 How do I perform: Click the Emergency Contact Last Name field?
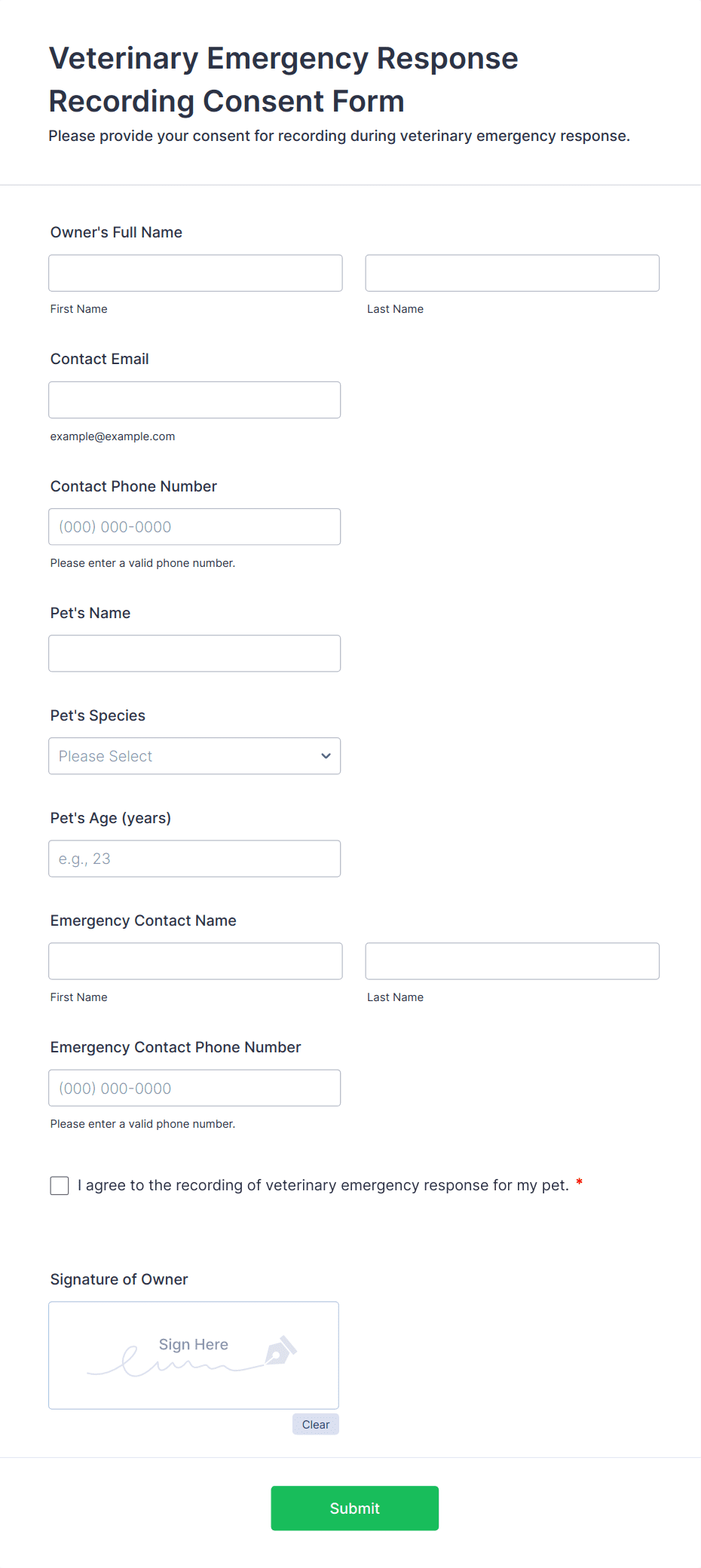512,961
